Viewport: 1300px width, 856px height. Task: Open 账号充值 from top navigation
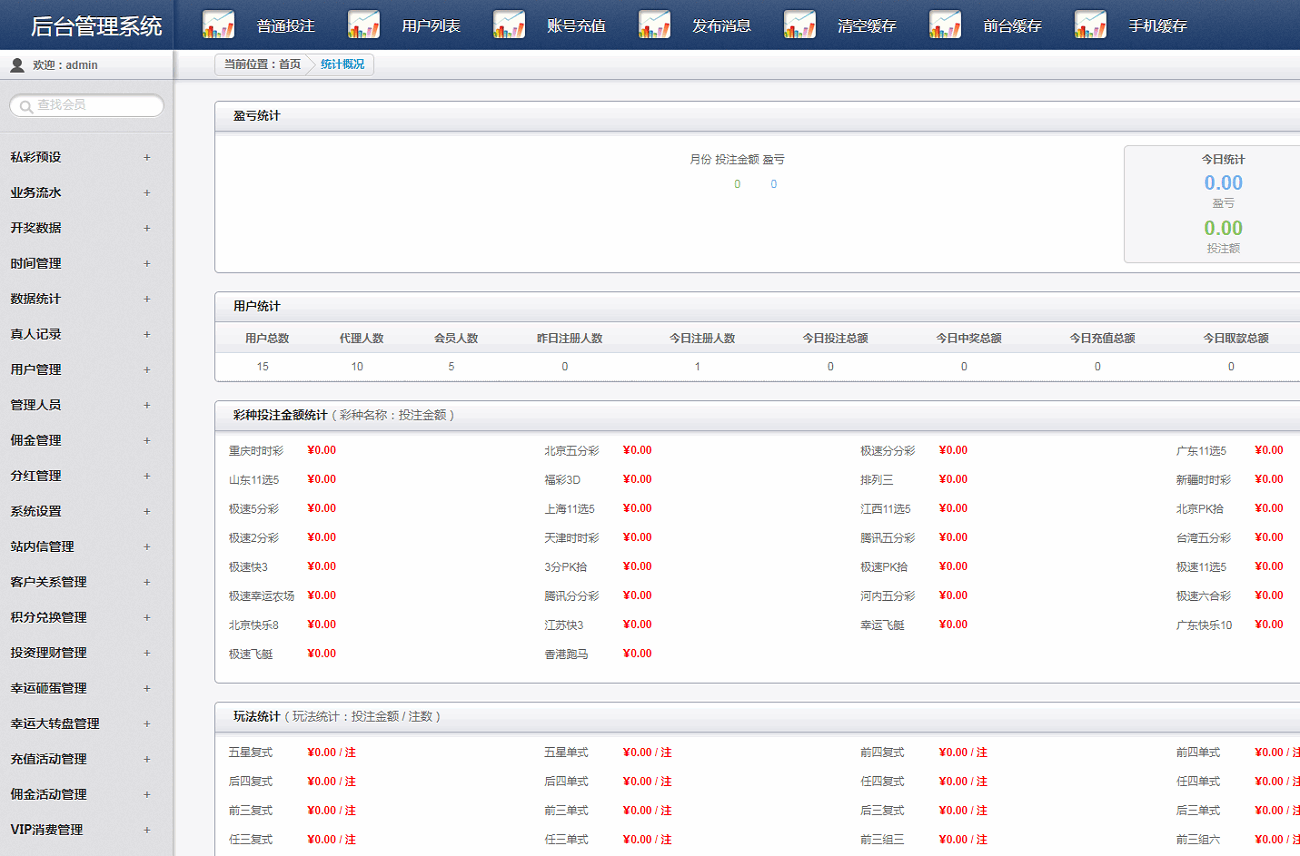(576, 26)
